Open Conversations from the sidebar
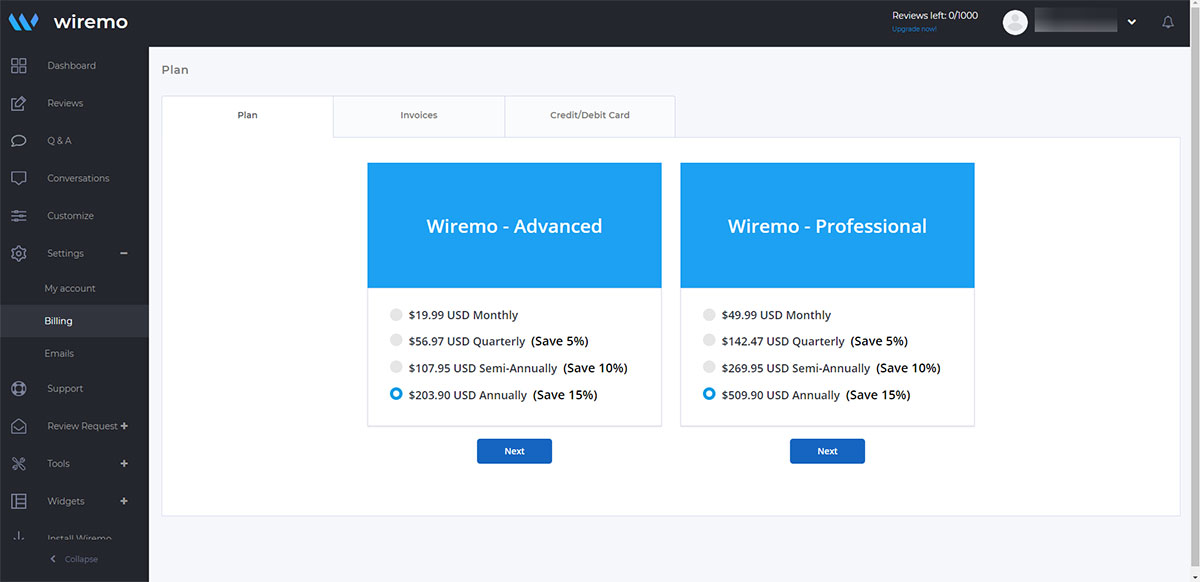Screen dimensions: 1200x582 [x=78, y=178]
